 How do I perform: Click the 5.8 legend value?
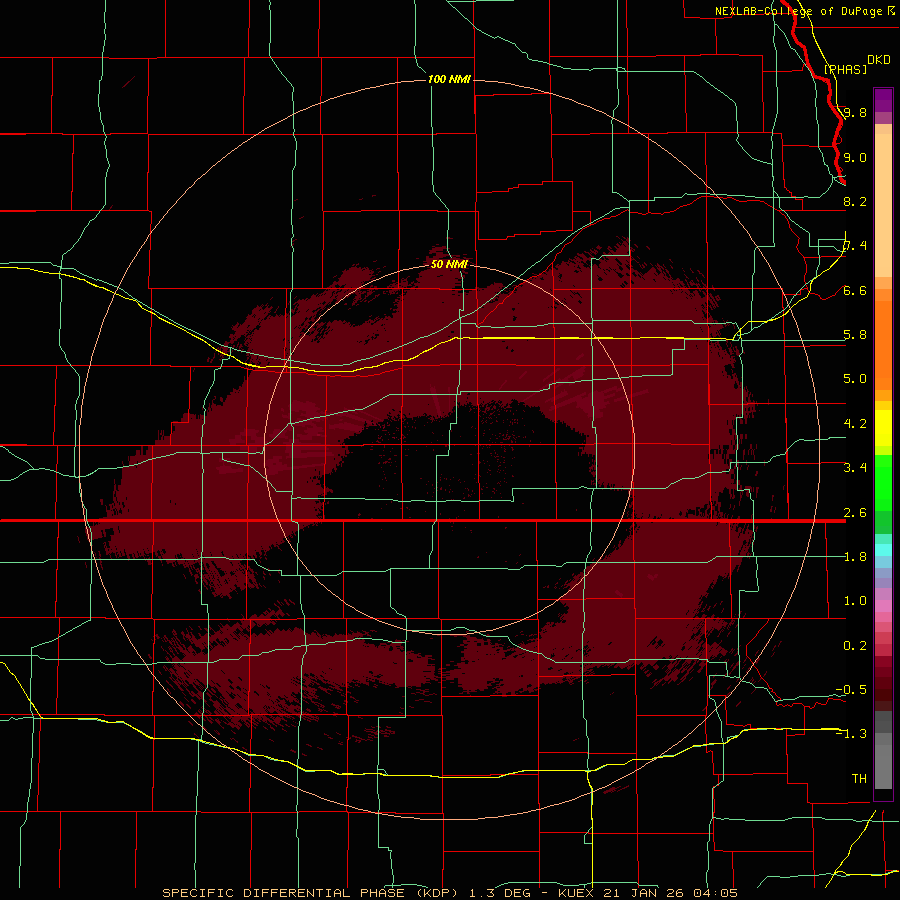[x=855, y=335]
